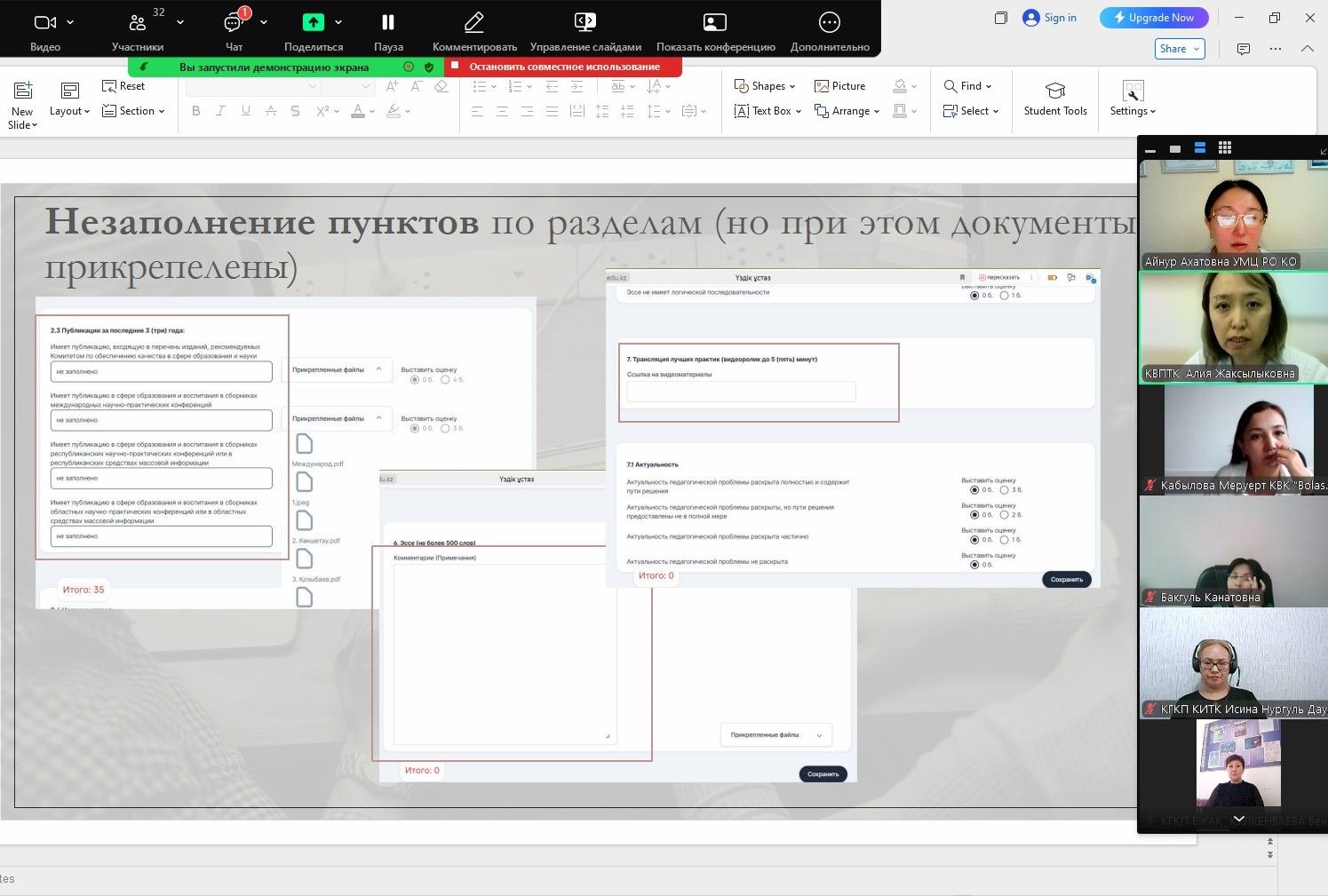Open the Комментировать annotation tool

click(474, 31)
